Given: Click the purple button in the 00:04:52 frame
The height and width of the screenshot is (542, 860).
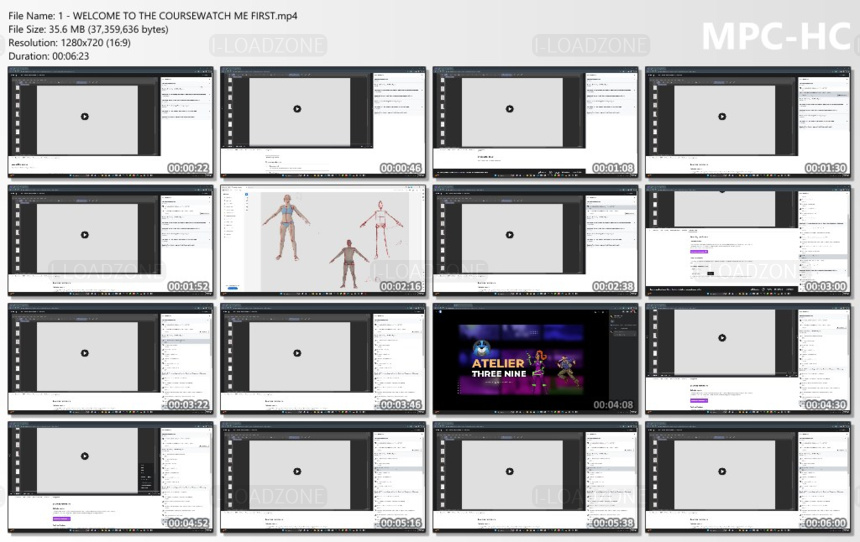Looking at the screenshot, I should (x=61, y=518).
